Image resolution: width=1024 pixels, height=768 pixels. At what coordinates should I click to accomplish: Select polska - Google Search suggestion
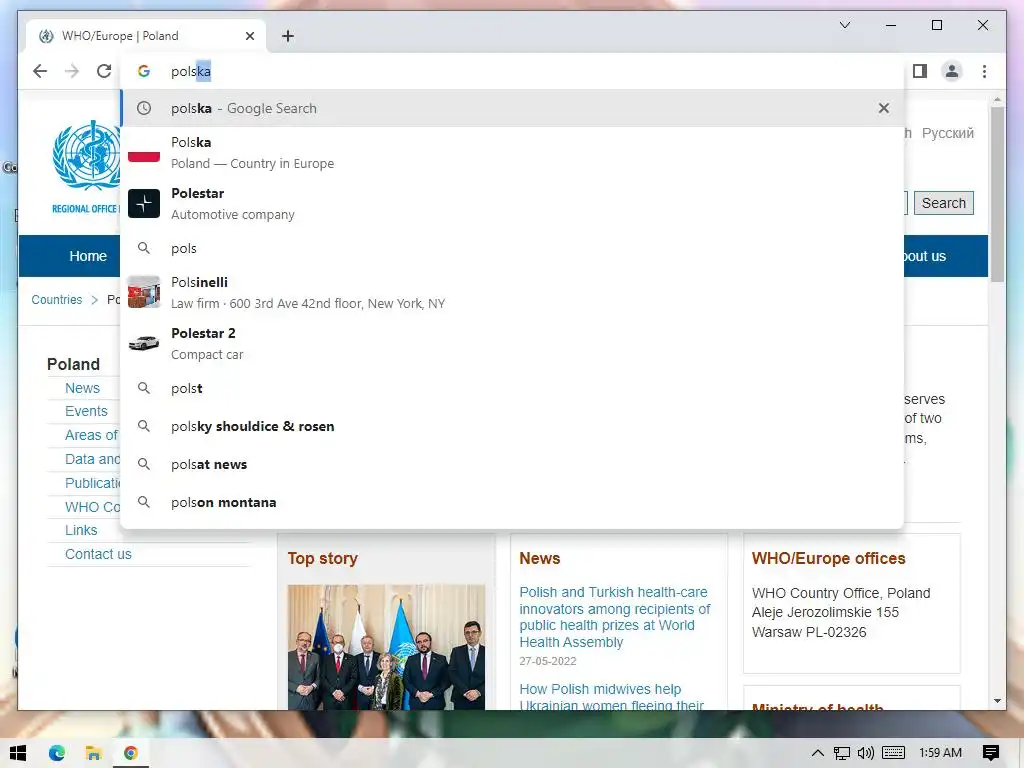point(512,108)
